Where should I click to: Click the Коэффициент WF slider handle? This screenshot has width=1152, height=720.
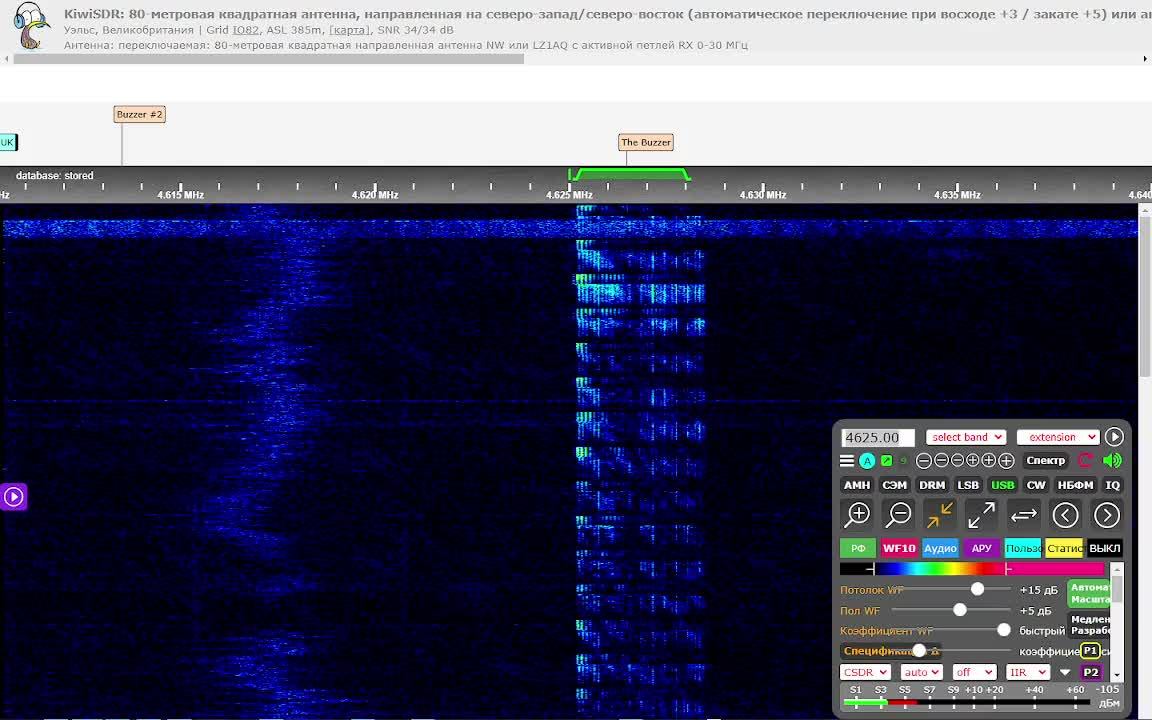point(1004,630)
